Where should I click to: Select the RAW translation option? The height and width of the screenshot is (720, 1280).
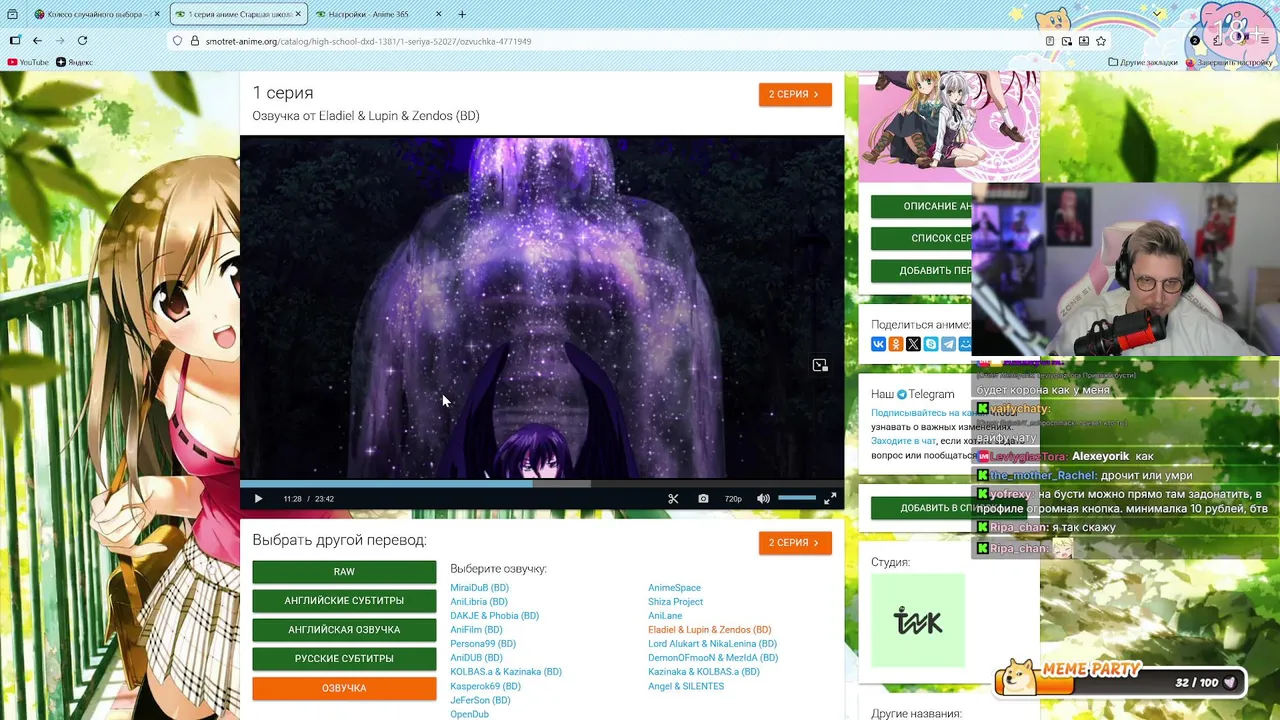[x=344, y=572]
